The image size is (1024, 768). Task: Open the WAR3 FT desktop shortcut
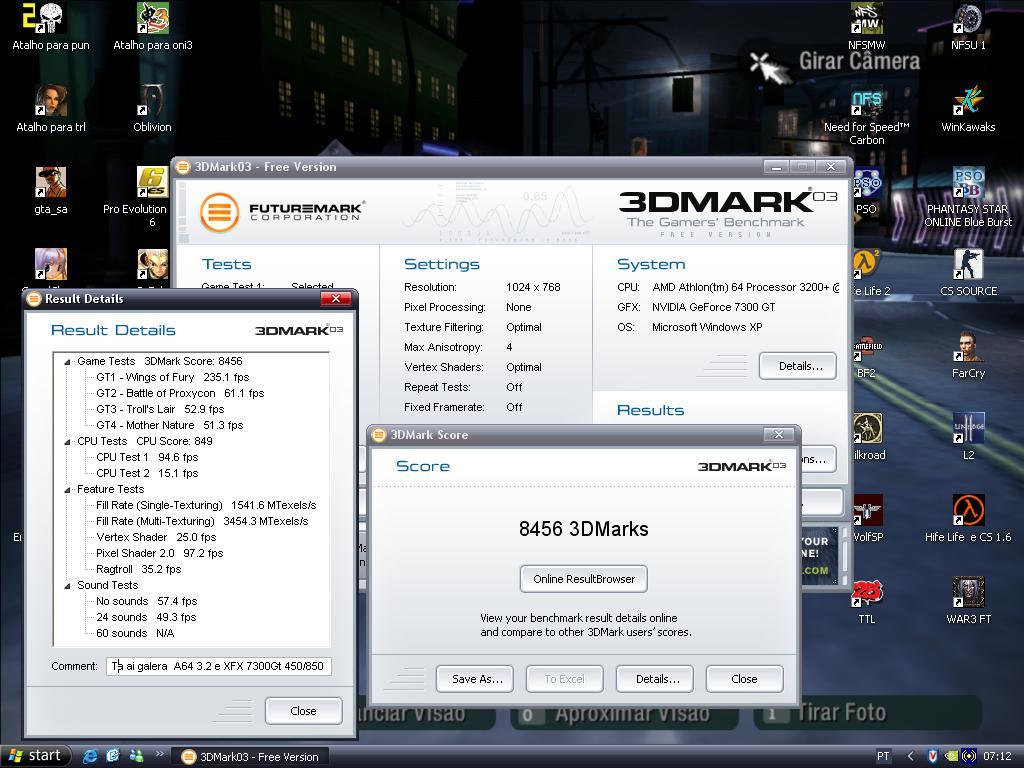[x=968, y=601]
